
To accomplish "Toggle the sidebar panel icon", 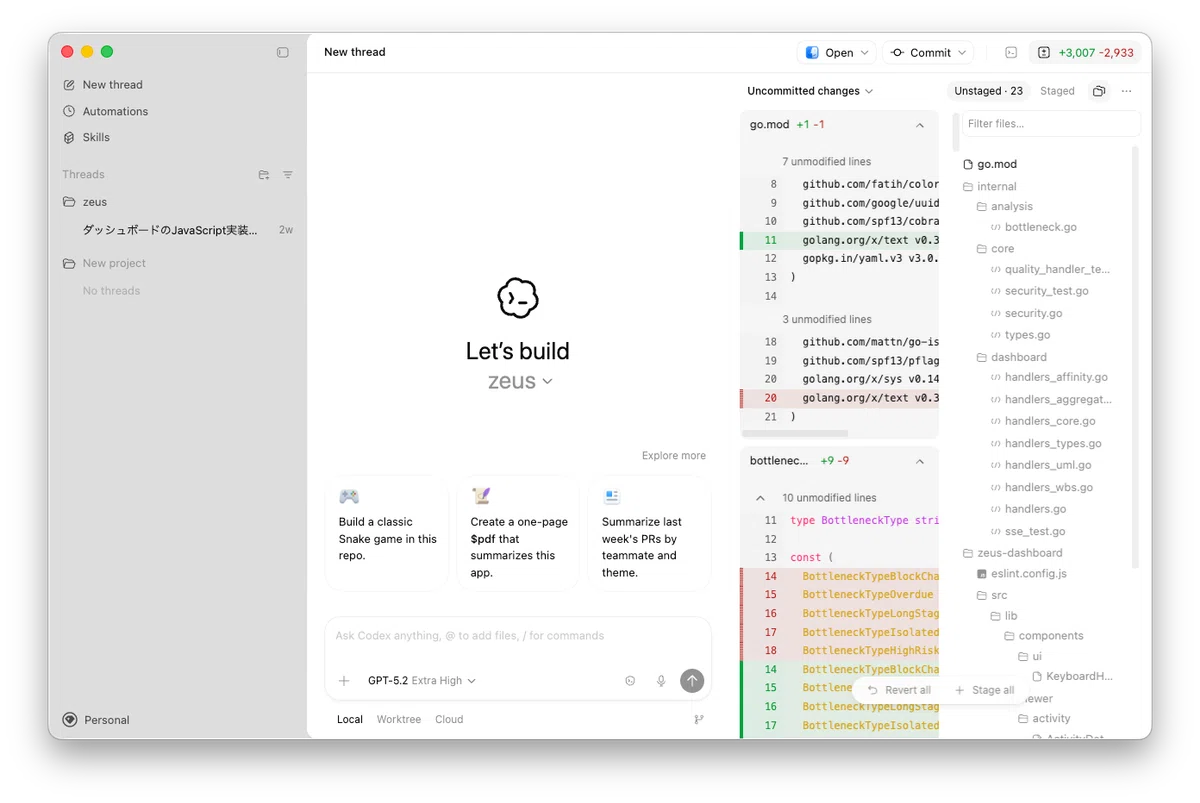I will (x=283, y=52).
